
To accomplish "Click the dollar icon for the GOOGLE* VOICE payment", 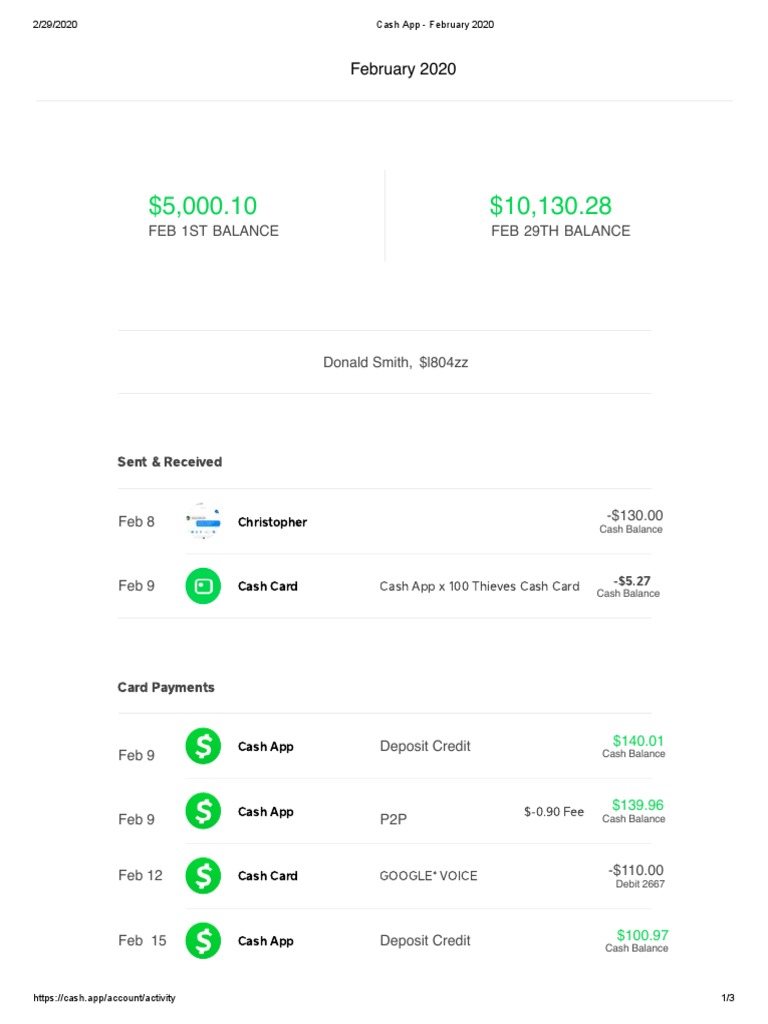I will click(x=203, y=876).
